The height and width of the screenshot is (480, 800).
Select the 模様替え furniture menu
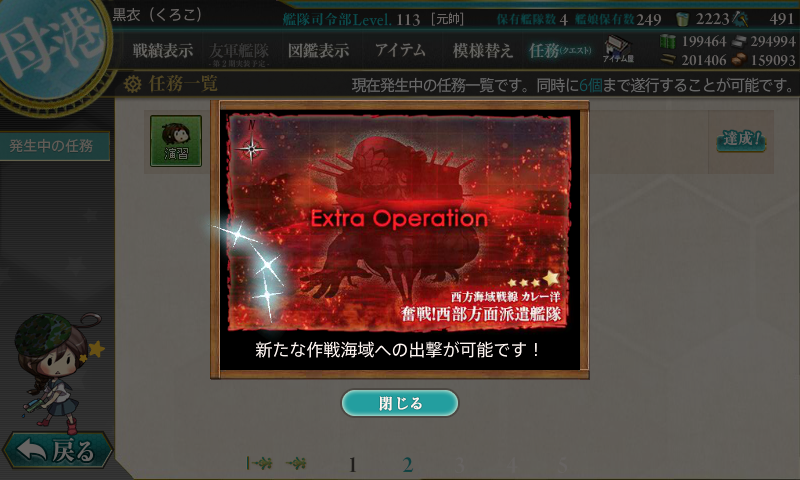[482, 50]
